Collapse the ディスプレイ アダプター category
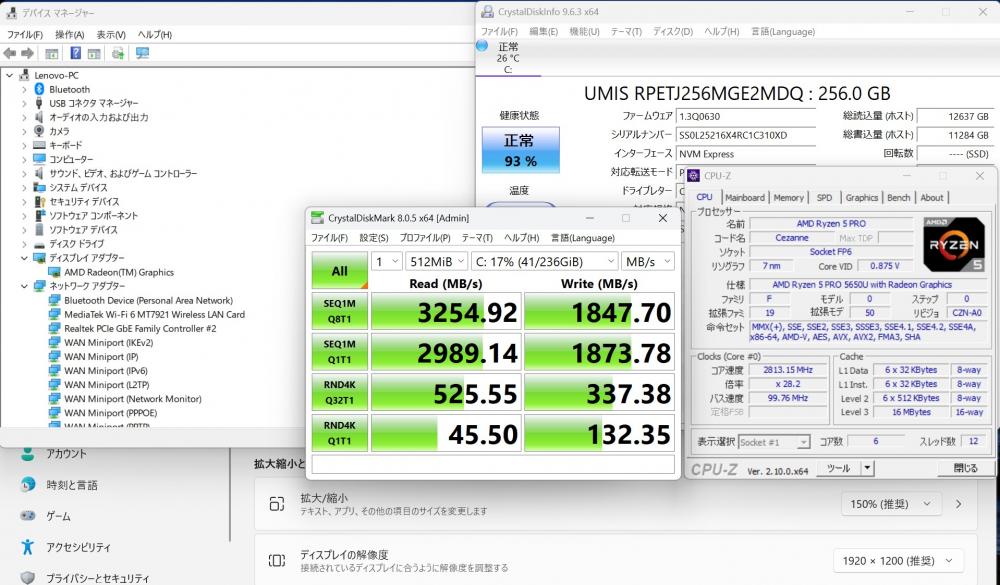 pyautogui.click(x=24, y=258)
